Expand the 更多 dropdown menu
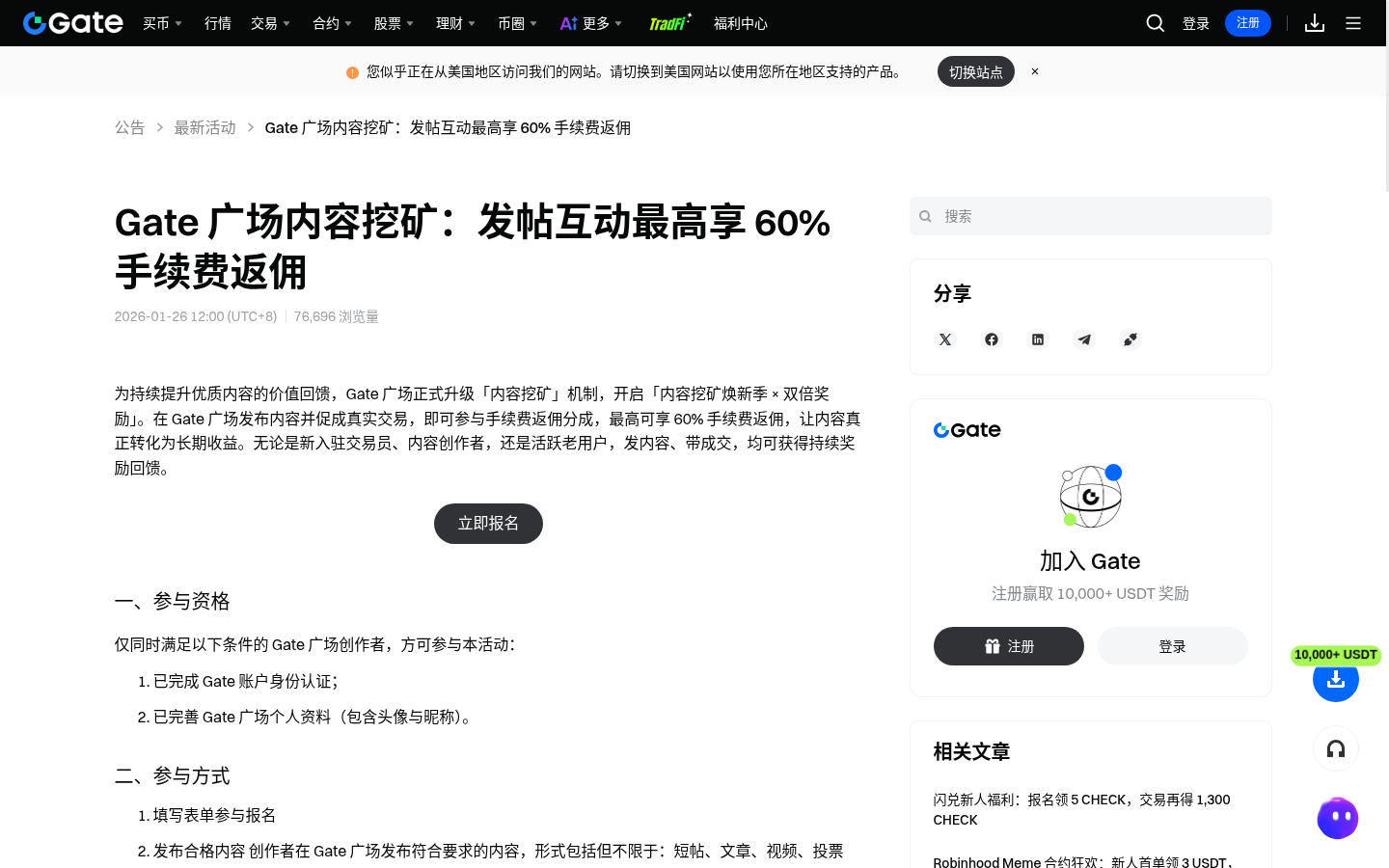1389x868 pixels. tap(591, 23)
